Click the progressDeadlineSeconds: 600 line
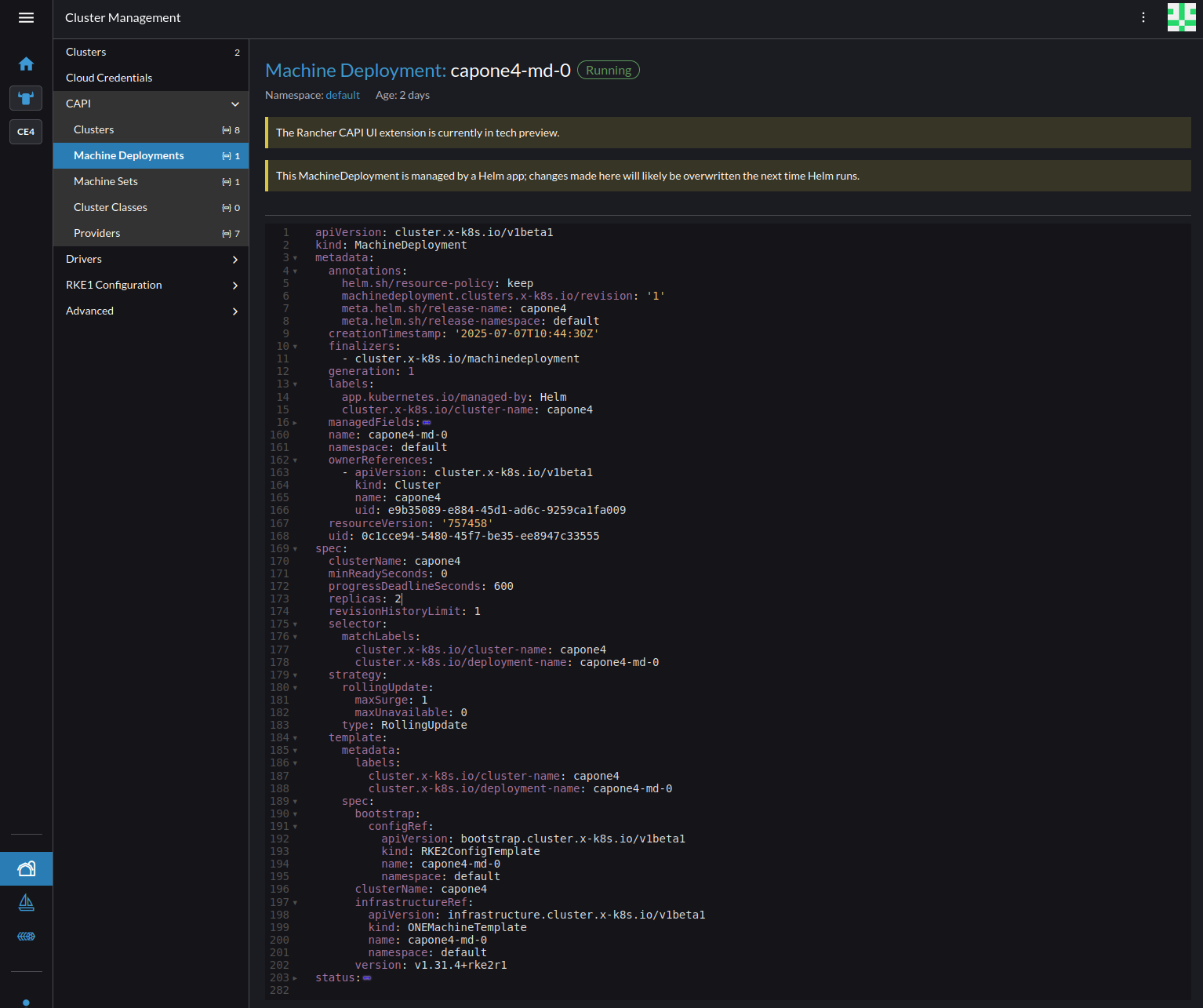Screen dimensions: 1203x1008 [421, 586]
